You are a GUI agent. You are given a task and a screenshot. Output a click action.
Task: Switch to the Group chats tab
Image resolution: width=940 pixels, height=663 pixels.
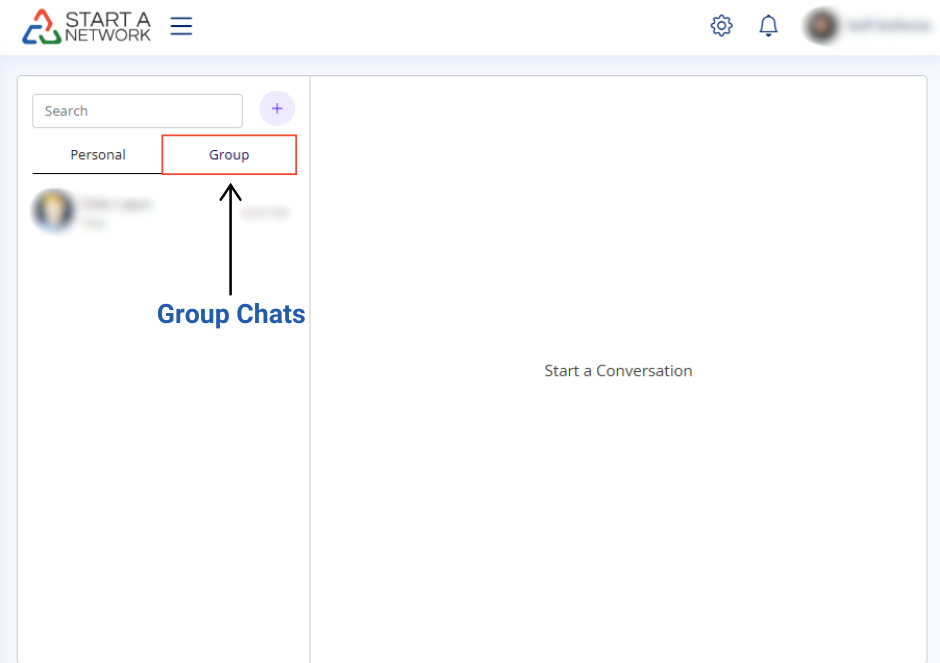click(x=229, y=155)
